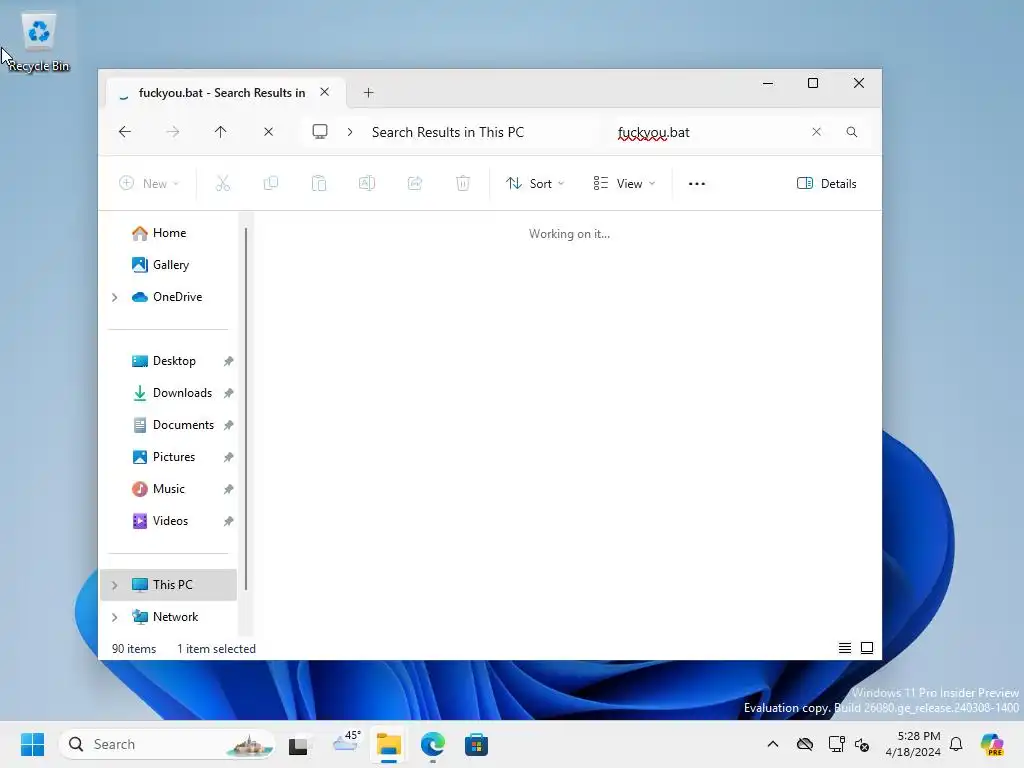Open the Sort dropdown
Viewport: 1024px width, 768px height.
click(x=535, y=184)
